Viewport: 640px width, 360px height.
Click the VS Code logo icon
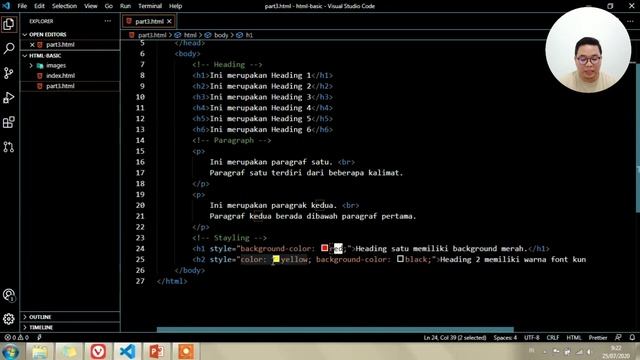[6, 6]
